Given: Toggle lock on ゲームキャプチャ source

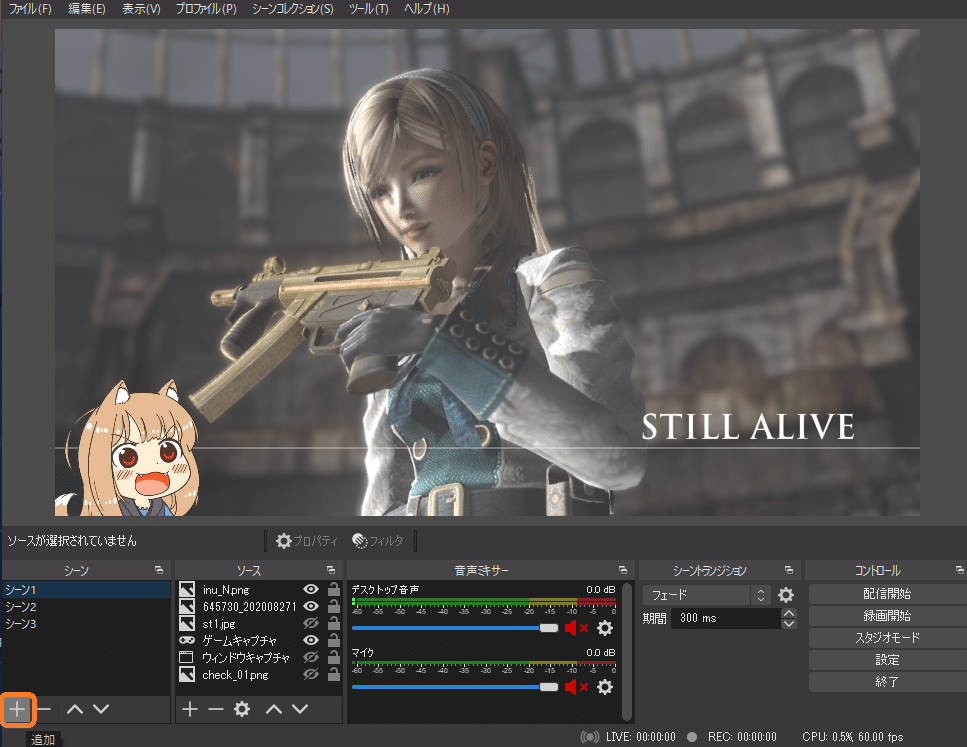Looking at the screenshot, I should [x=334, y=640].
